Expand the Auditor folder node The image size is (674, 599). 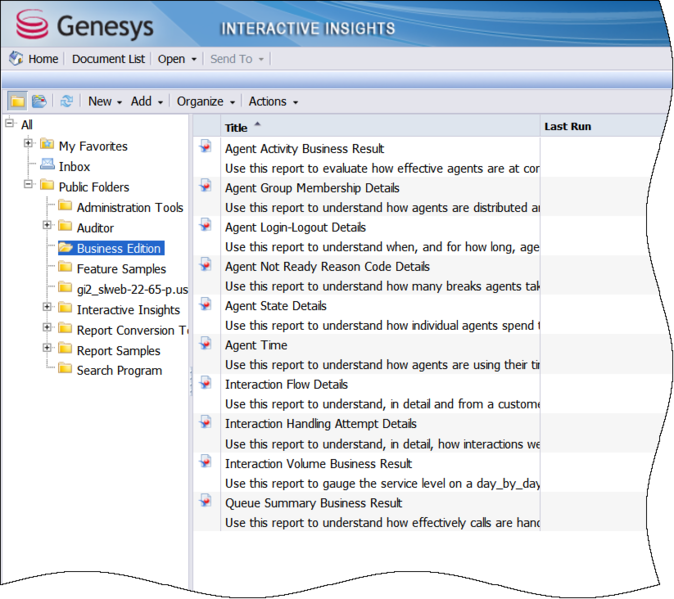point(47,226)
